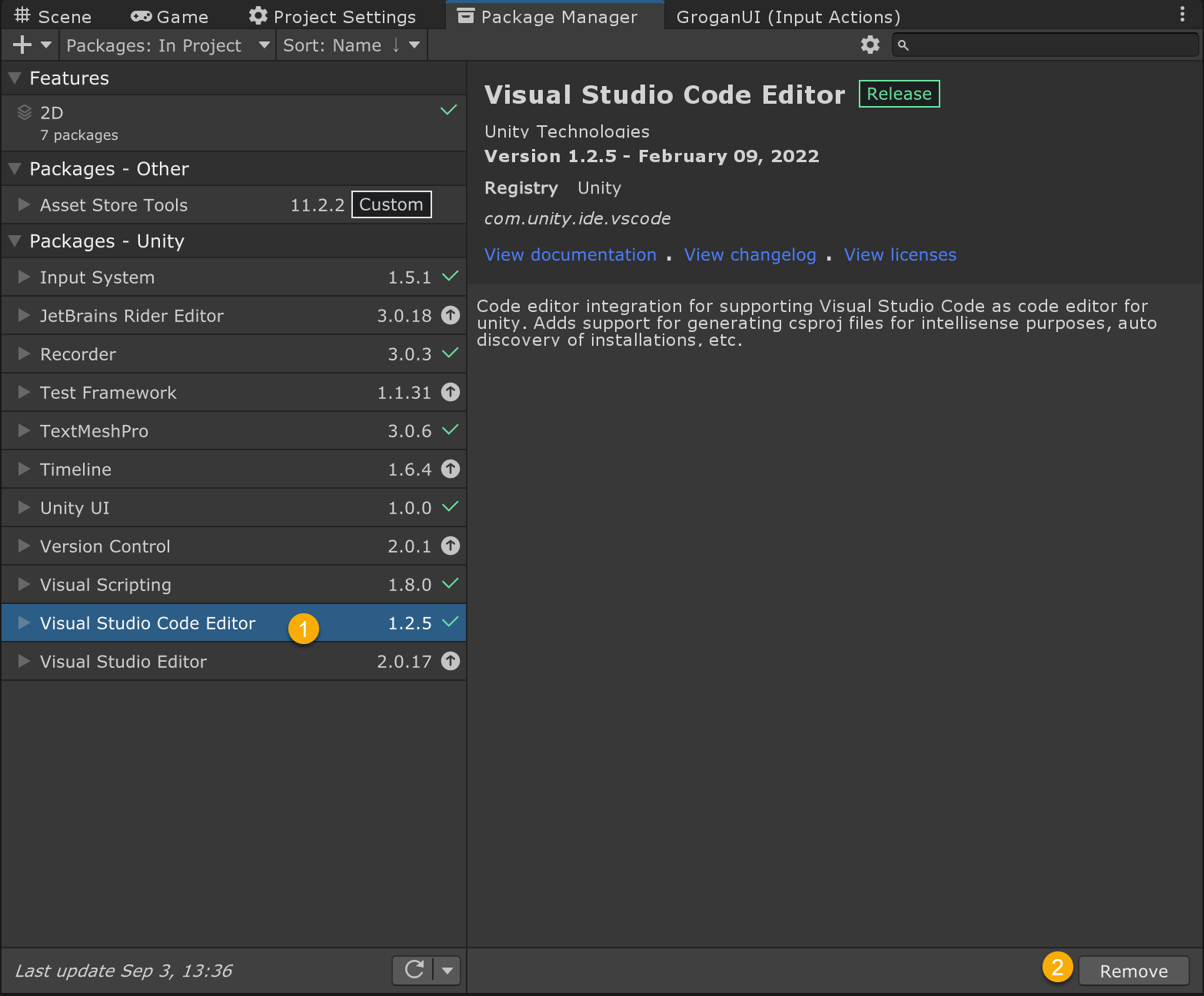Open the refresh options dropdown arrow
This screenshot has width=1204, height=996.
point(447,971)
